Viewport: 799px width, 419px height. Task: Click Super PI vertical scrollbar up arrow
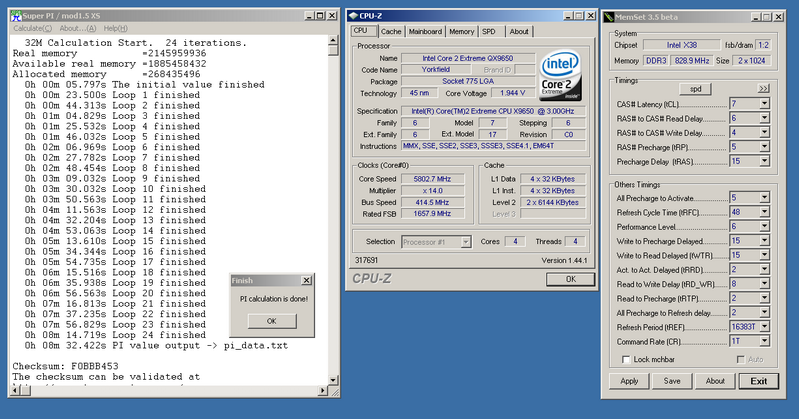tap(333, 40)
